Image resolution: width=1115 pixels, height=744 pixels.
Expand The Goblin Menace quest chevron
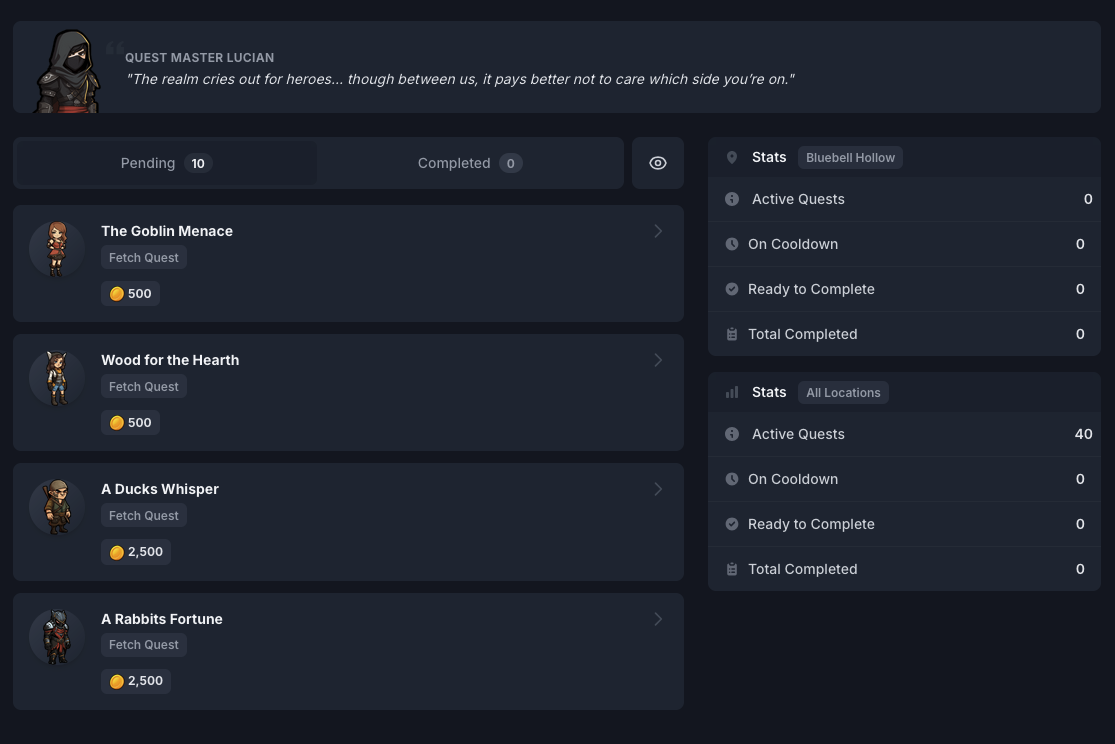pos(658,231)
